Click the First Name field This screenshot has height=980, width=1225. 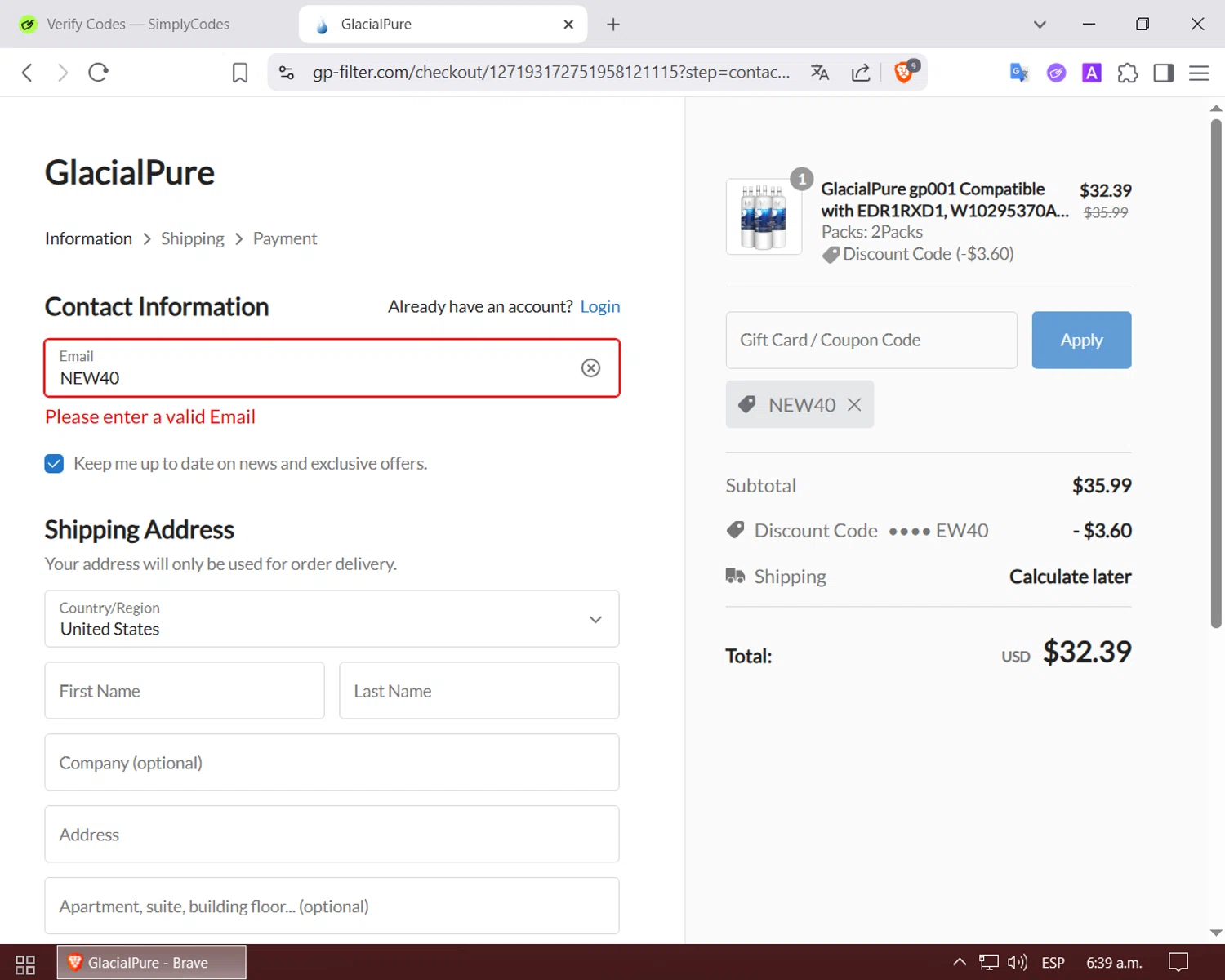tap(185, 691)
